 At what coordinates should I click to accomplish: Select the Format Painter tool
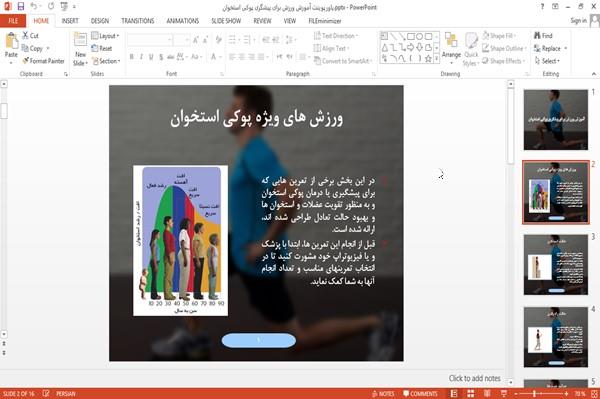[43, 61]
